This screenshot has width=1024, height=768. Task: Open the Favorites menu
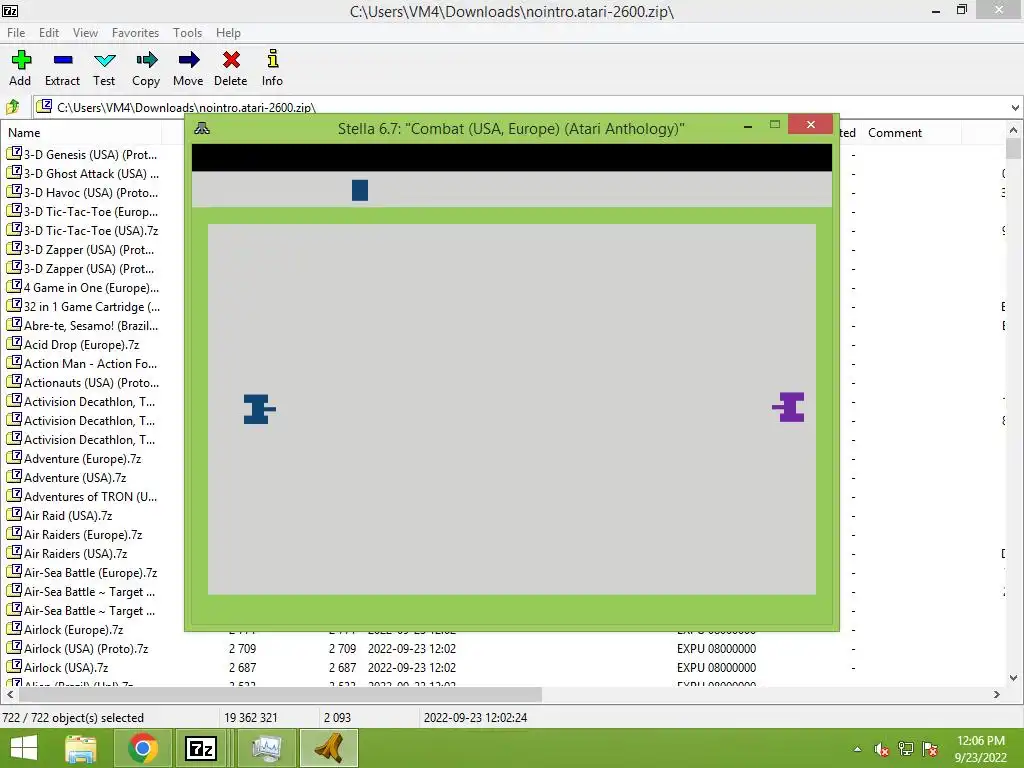pos(135,33)
